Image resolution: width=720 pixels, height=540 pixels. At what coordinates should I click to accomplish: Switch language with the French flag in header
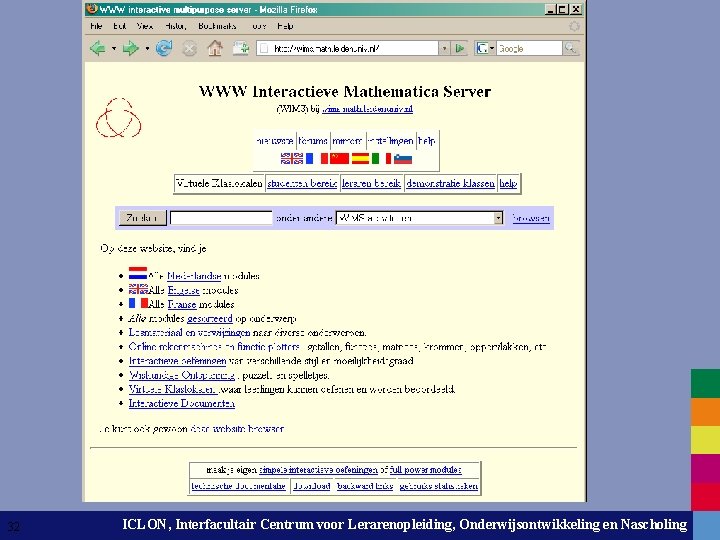coord(317,158)
